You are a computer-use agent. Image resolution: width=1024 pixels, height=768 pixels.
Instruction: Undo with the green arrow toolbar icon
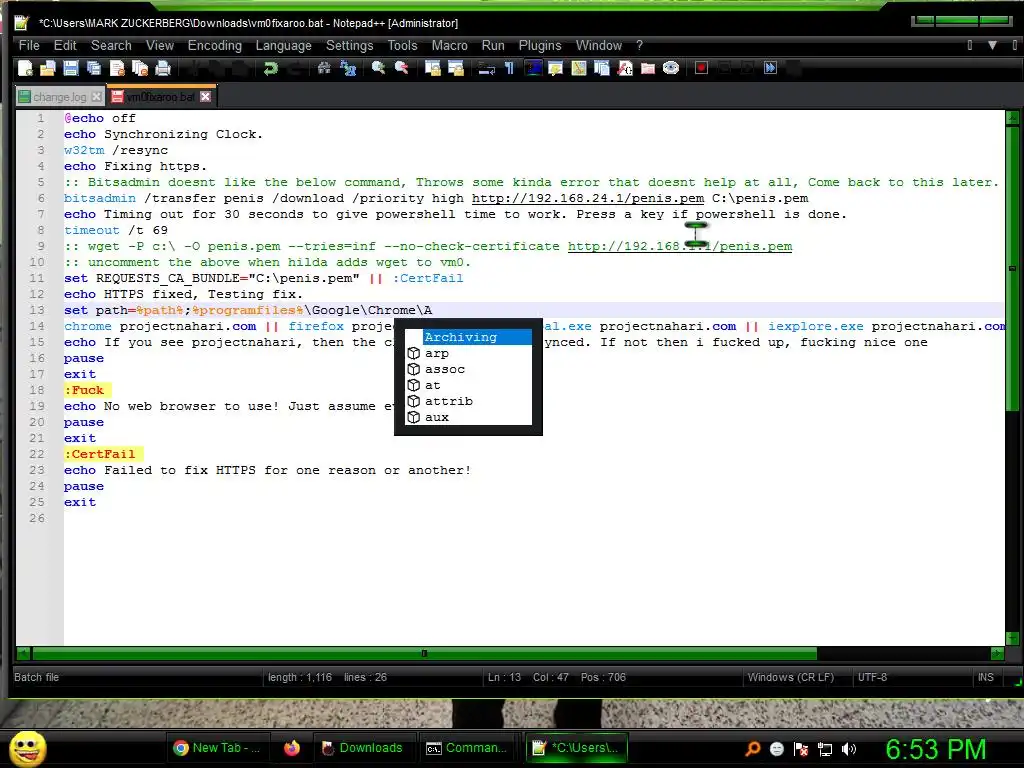270,68
